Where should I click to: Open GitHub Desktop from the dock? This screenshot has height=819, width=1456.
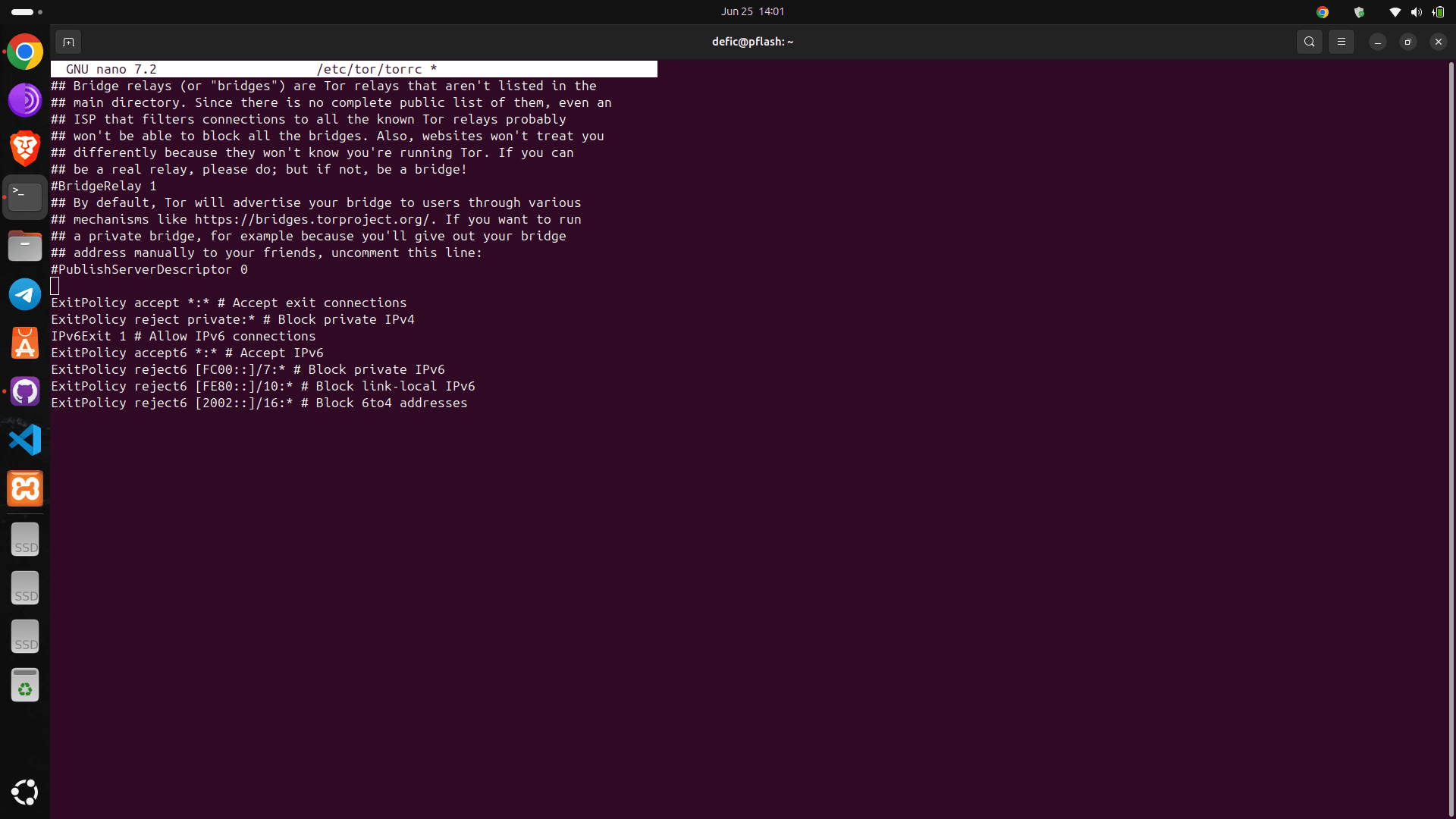[25, 391]
